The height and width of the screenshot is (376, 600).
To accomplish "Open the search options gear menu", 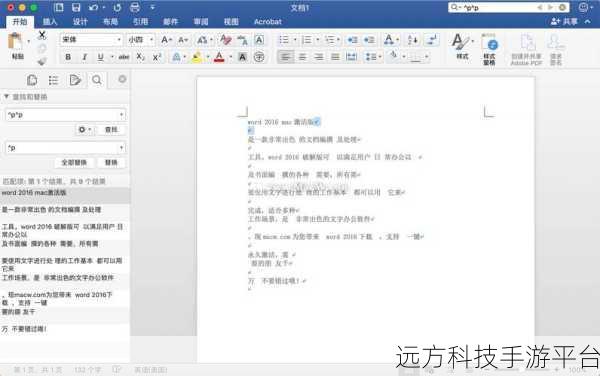I will tap(85, 130).
